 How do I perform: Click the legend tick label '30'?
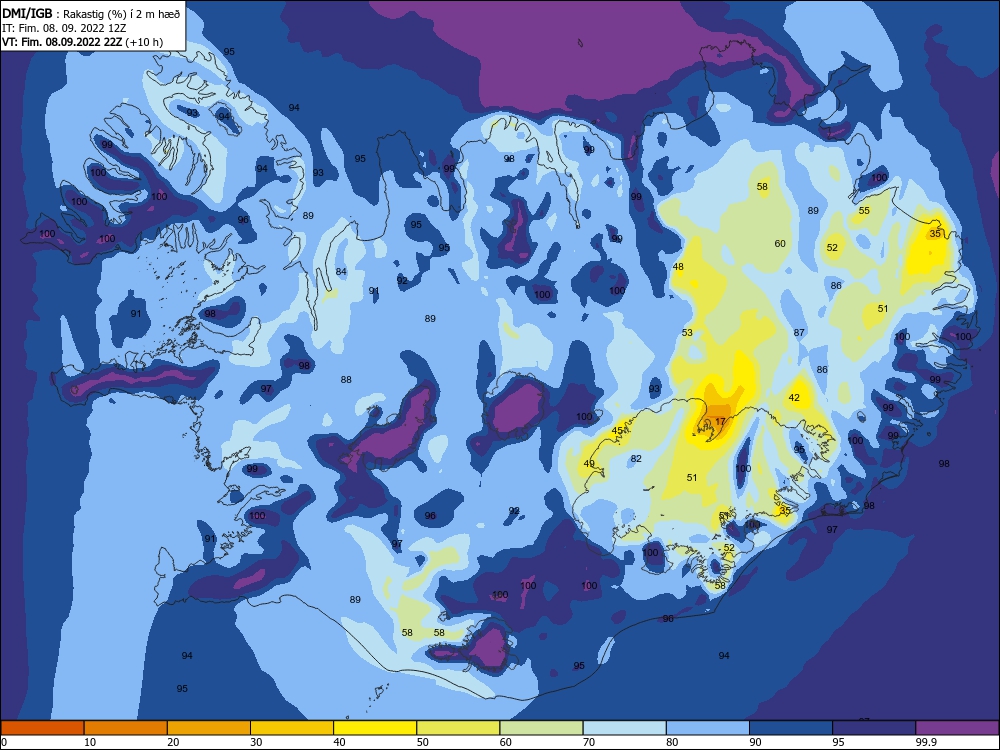(x=256, y=742)
